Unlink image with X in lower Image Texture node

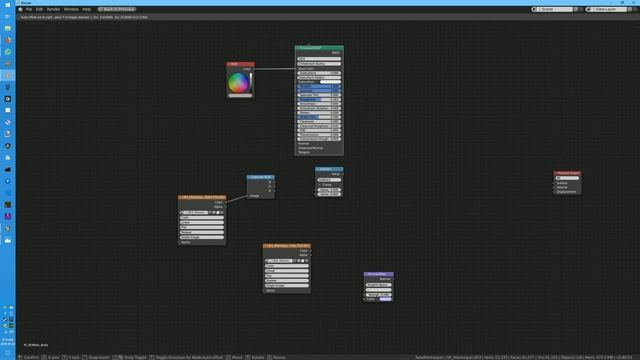pos(307,261)
